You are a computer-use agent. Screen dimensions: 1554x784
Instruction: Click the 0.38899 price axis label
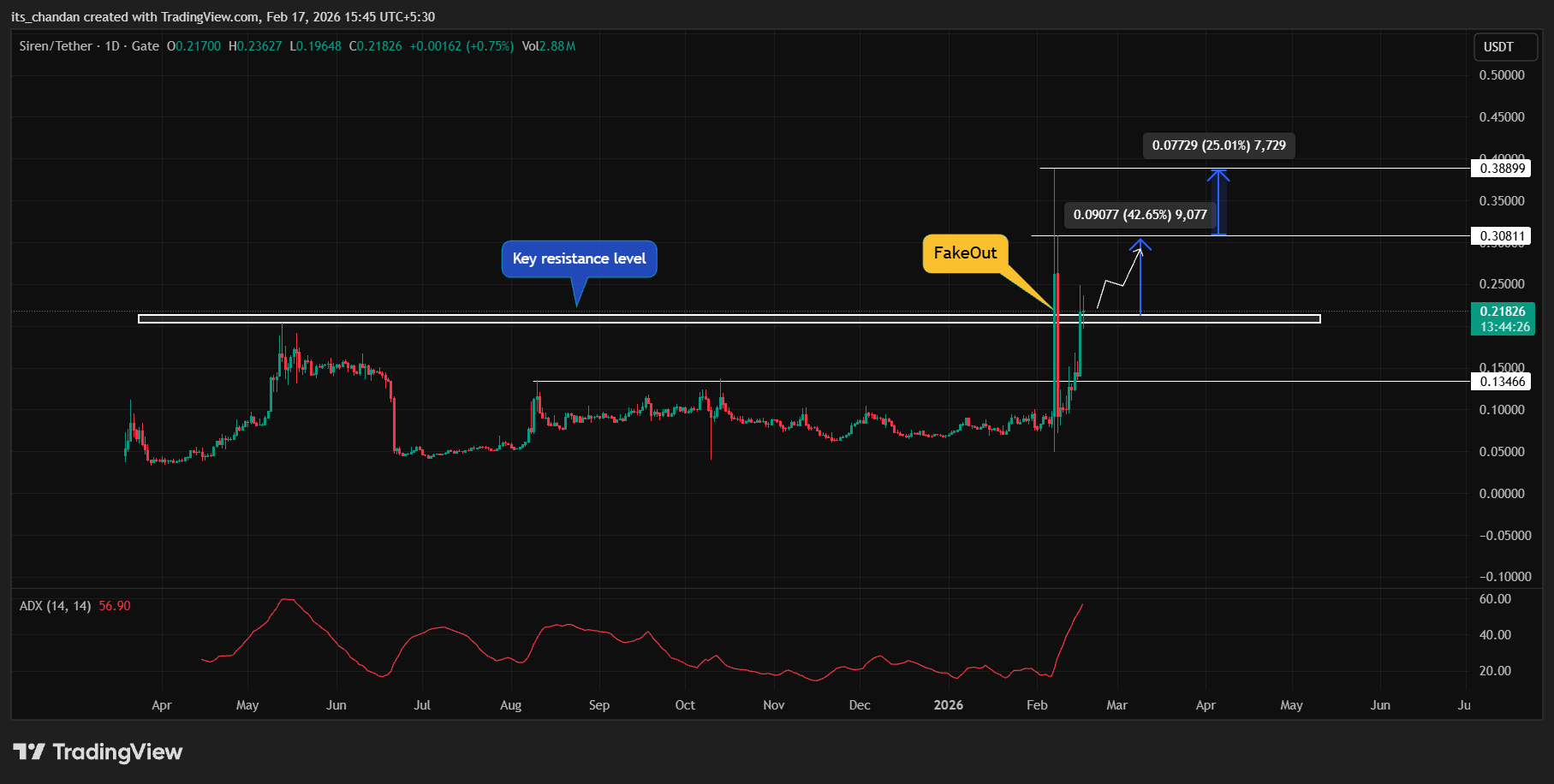point(1503,169)
